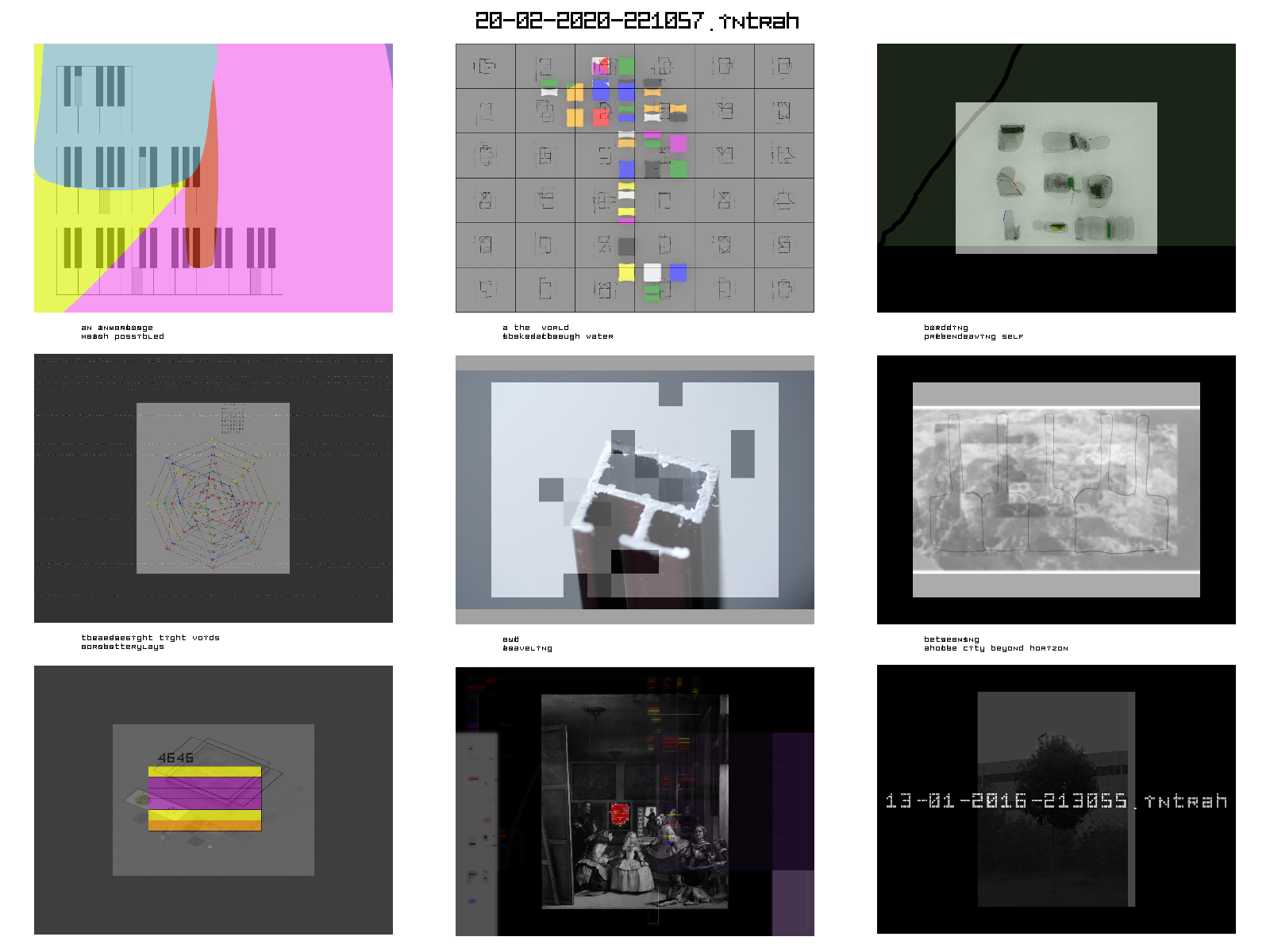Open the grayscale clouds with bottle outlines thumbnail
The height and width of the screenshot is (952, 1270).
pos(1056,489)
